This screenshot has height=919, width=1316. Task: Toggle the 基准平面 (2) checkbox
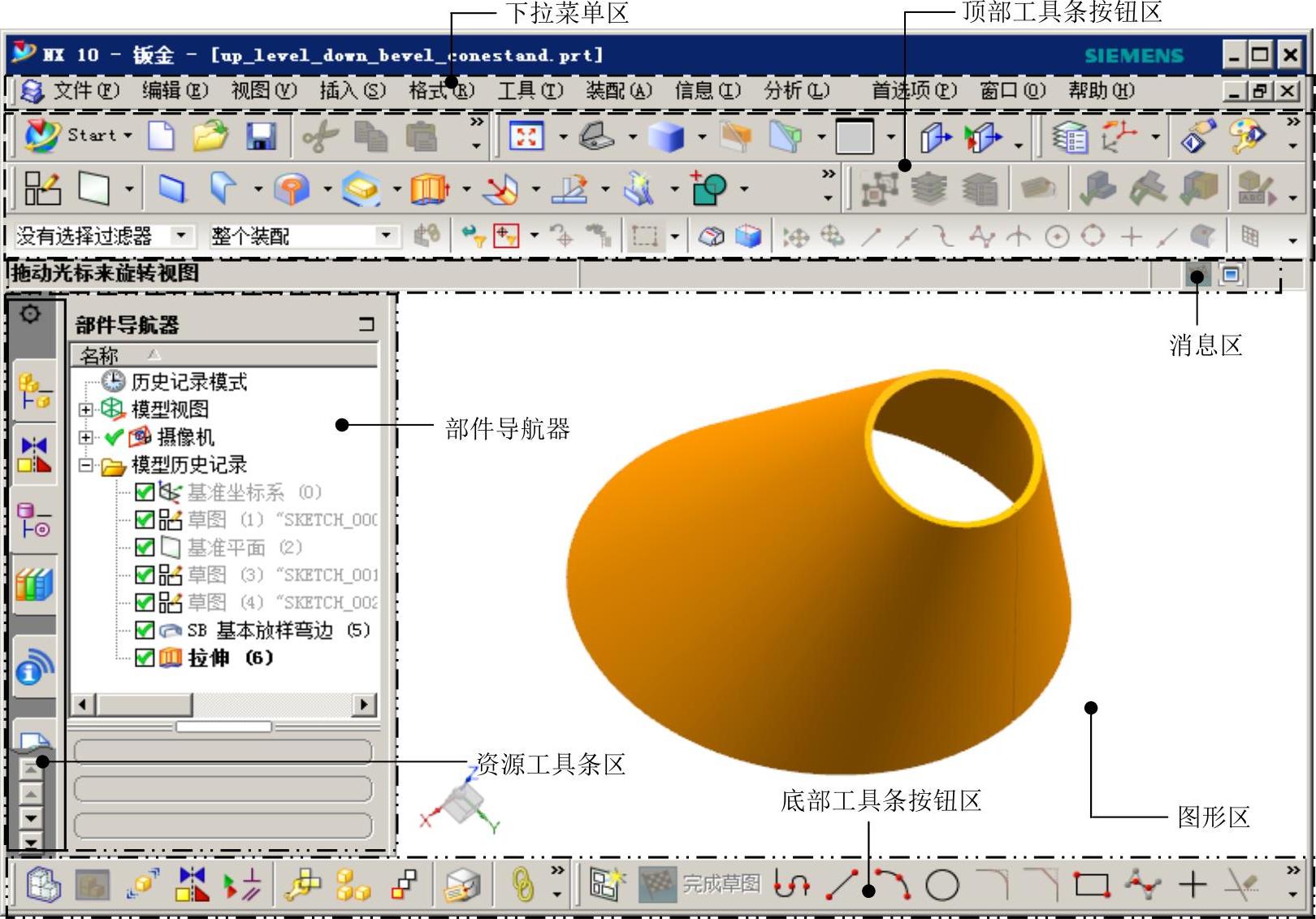[x=145, y=548]
